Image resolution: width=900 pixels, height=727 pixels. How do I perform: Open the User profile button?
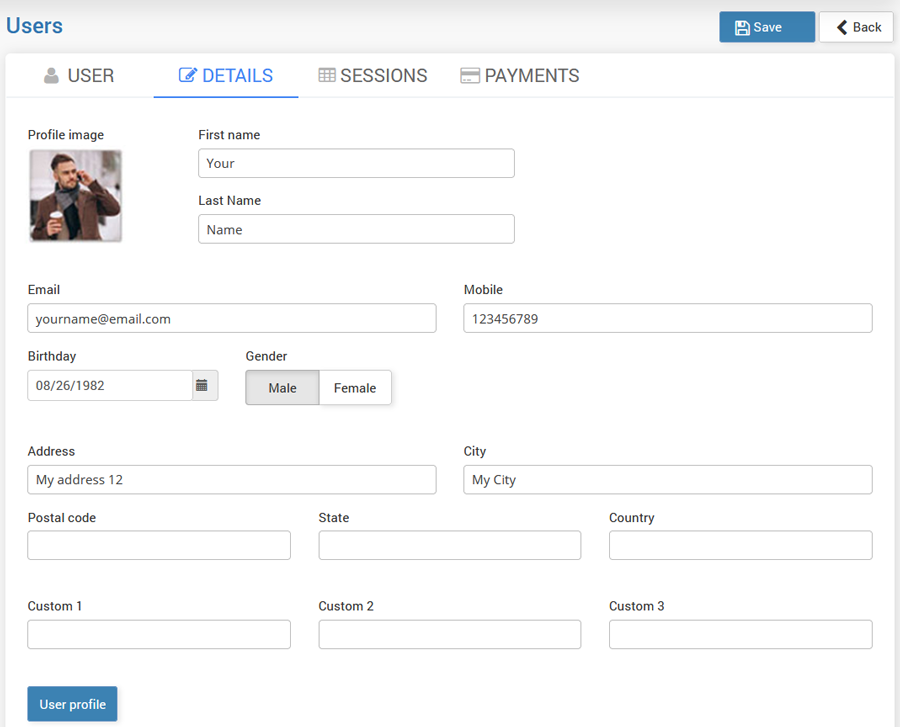(72, 704)
